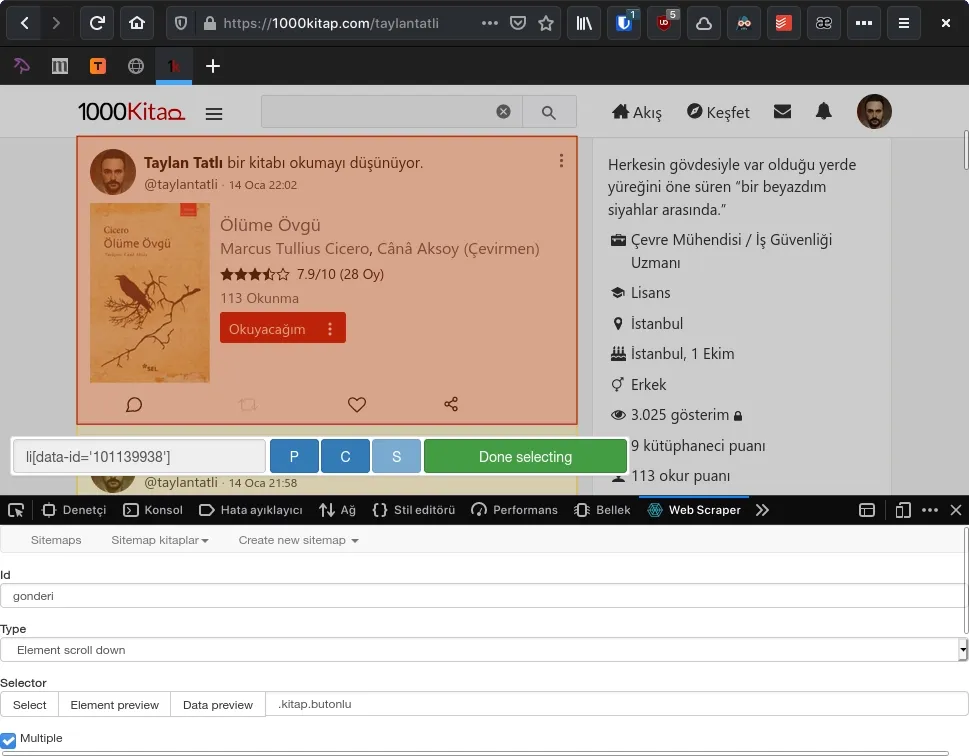Screen dimensions: 969x756
Task: Expand the Sitemap kitaplar dropdown
Action: pyautogui.click(x=160, y=540)
